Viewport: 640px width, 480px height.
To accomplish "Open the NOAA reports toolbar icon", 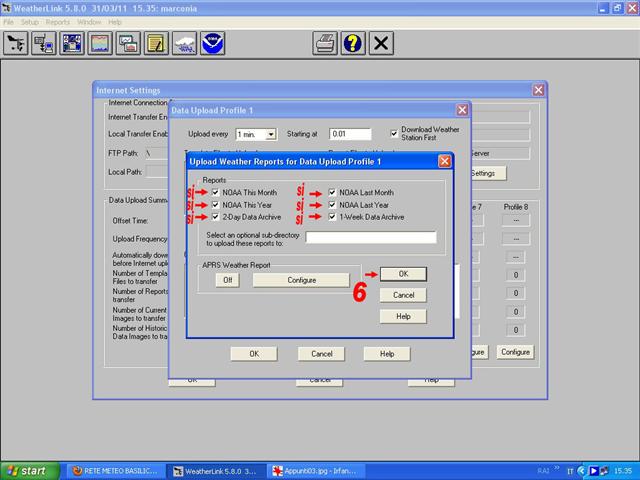I will [213, 43].
